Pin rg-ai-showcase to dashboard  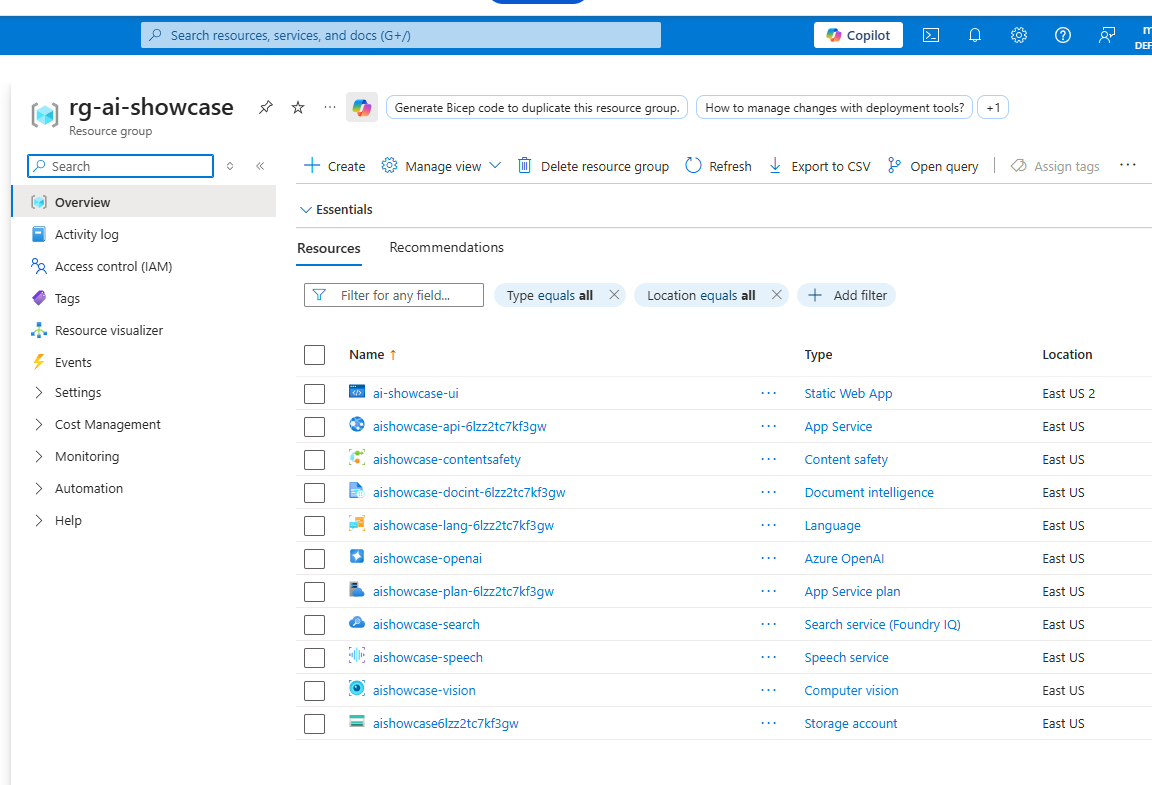pos(266,107)
